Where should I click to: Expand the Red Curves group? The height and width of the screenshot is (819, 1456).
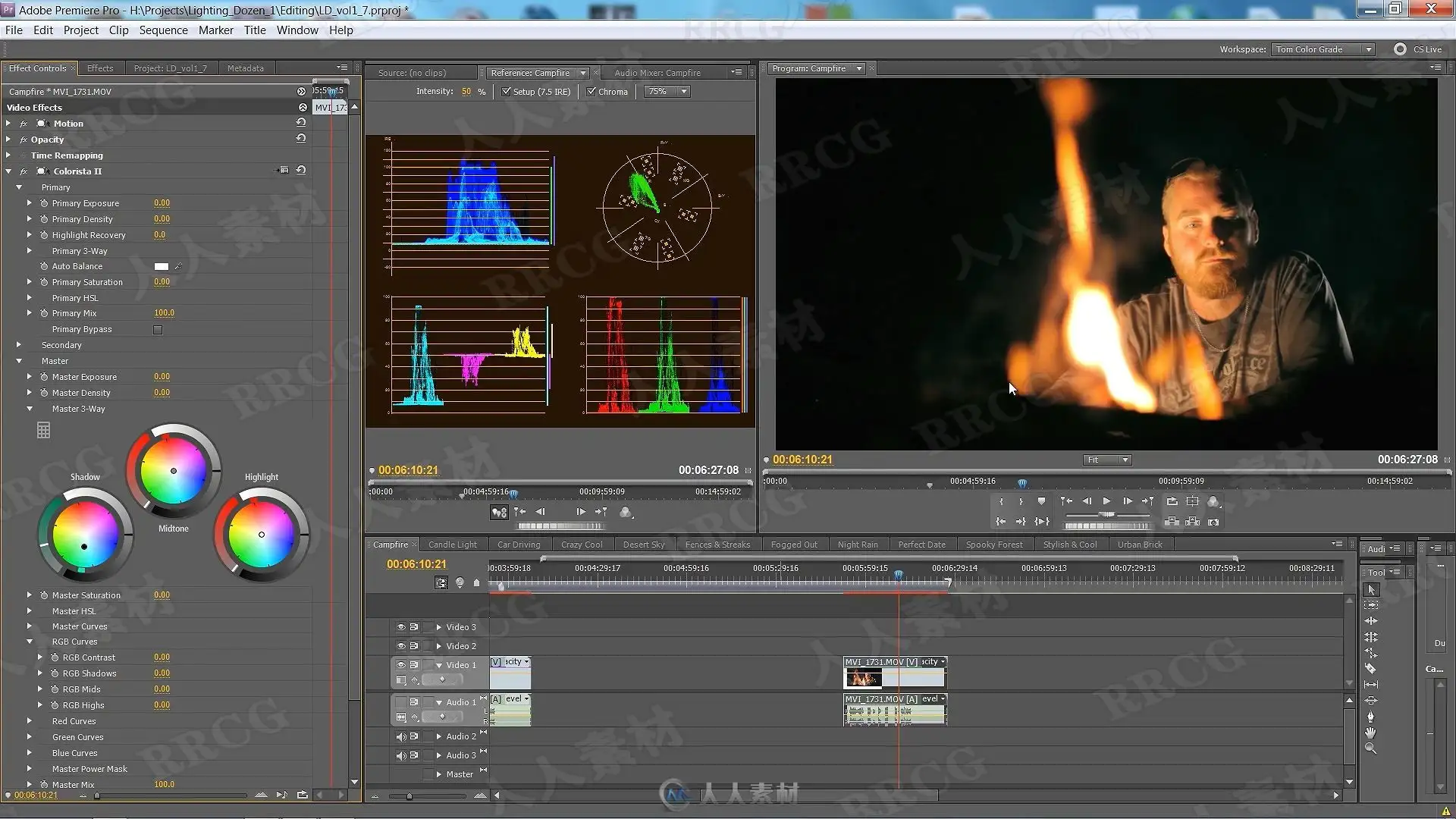point(30,721)
